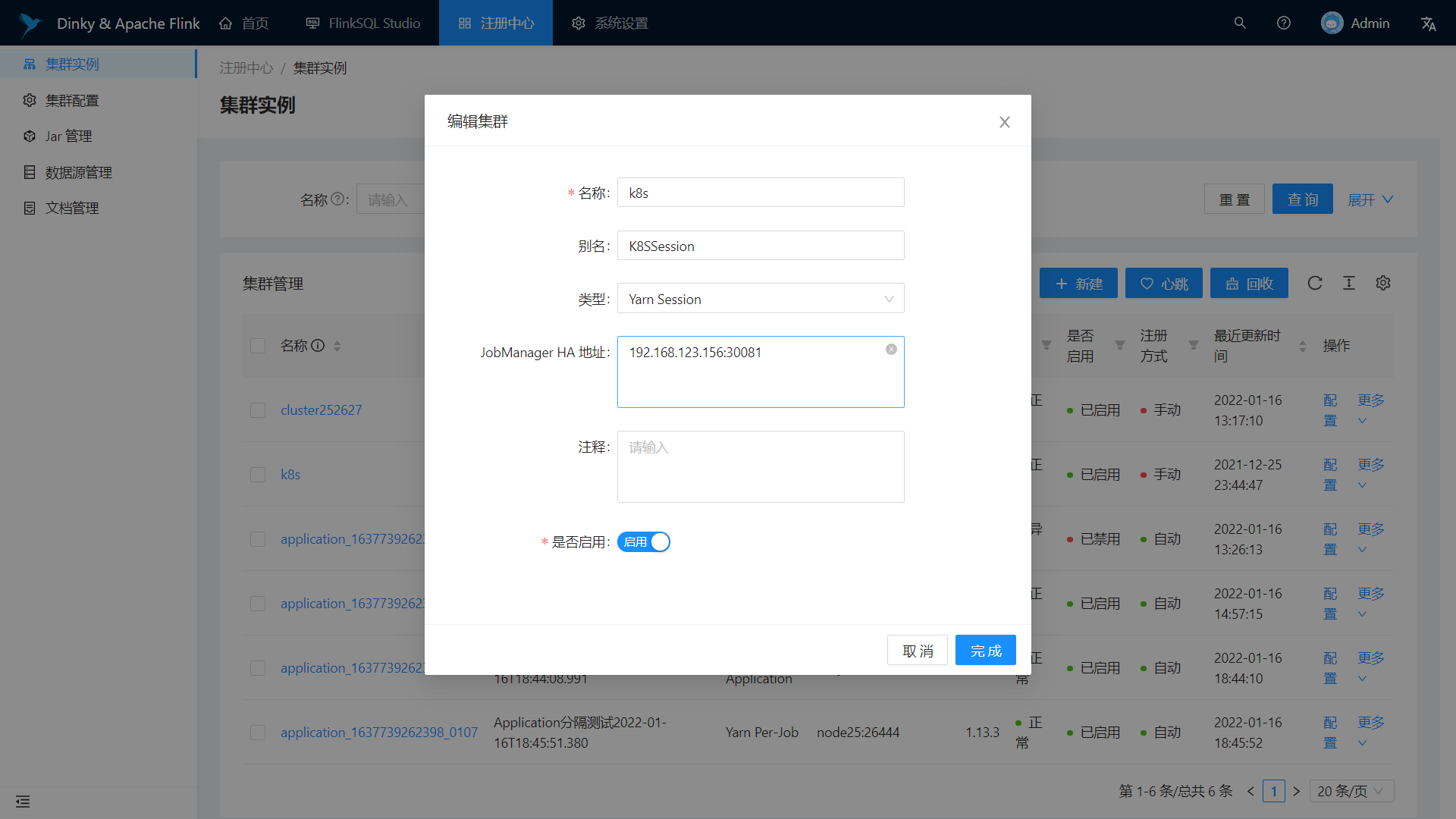This screenshot has width=1456, height=819.
Task: Open the 20 条/页 page size dropdown
Action: coord(1351,791)
